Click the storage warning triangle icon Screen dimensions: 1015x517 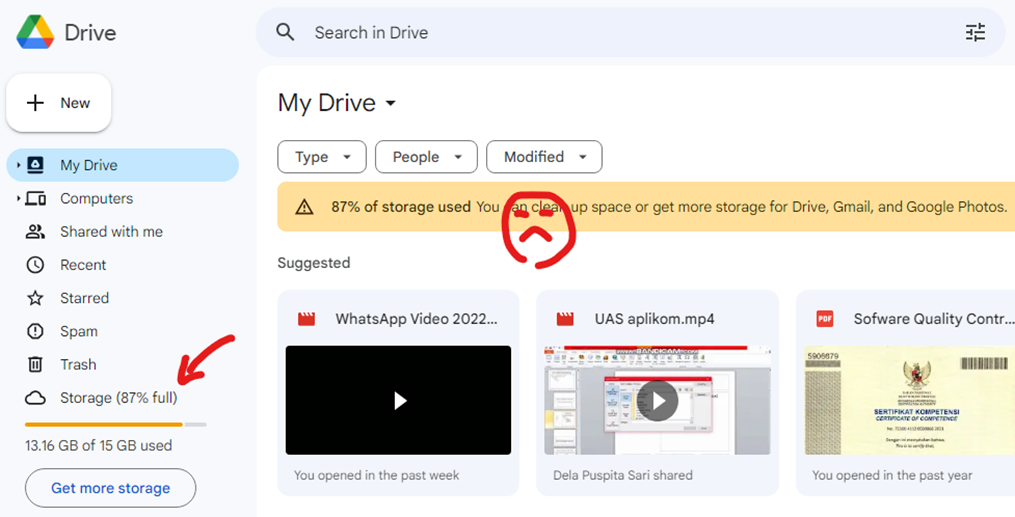tap(305, 207)
